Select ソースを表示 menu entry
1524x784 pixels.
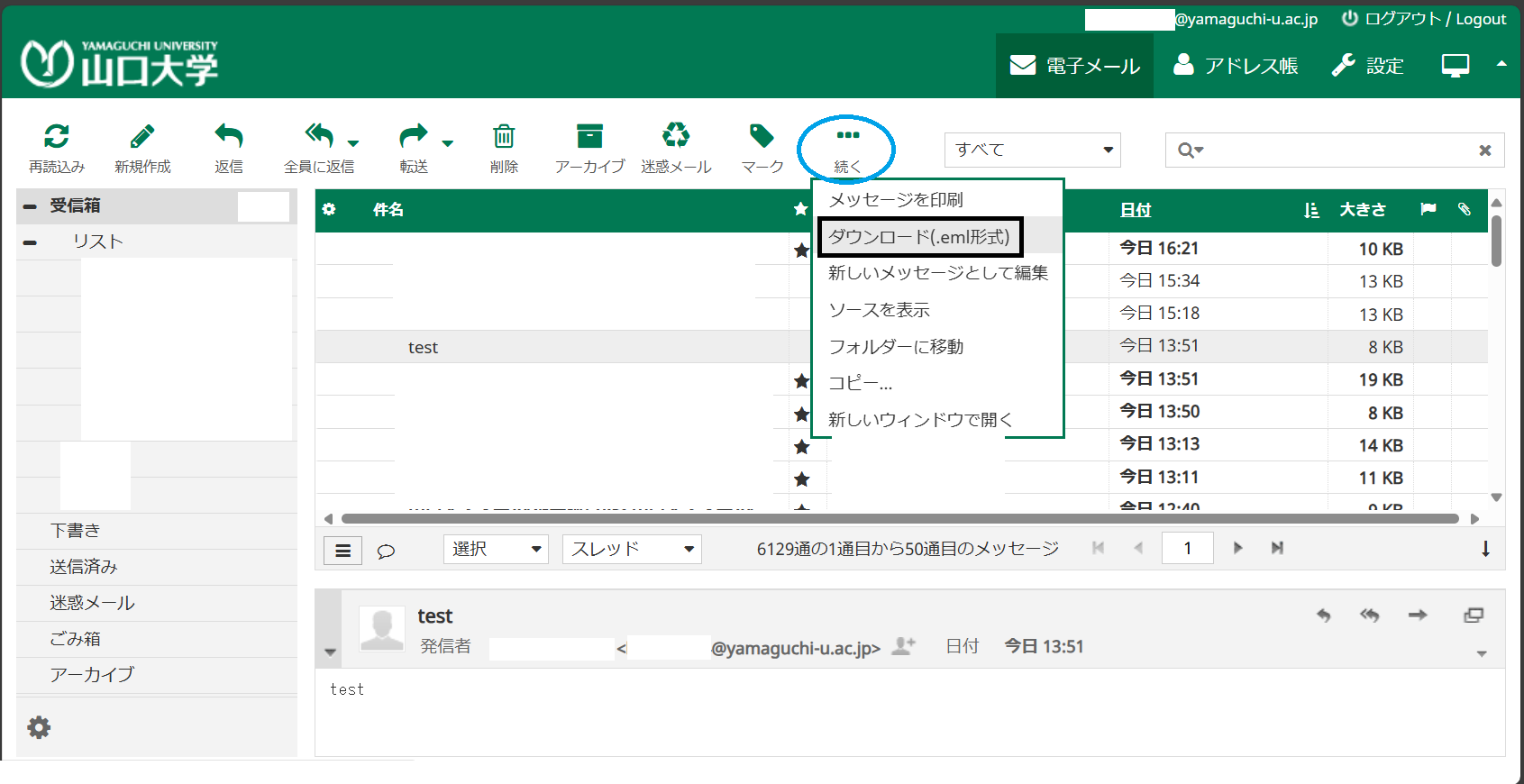[x=937, y=309]
